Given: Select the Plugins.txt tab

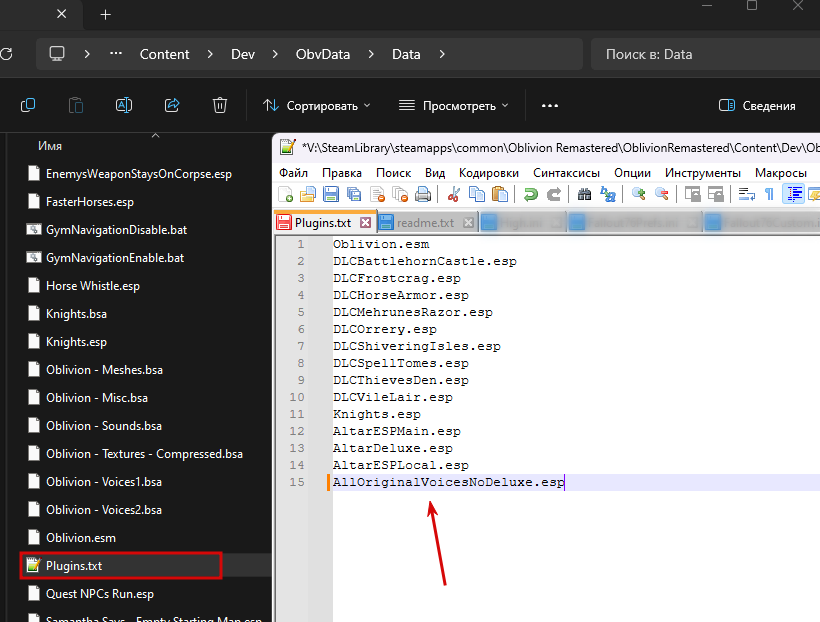Looking at the screenshot, I should click(323, 223).
